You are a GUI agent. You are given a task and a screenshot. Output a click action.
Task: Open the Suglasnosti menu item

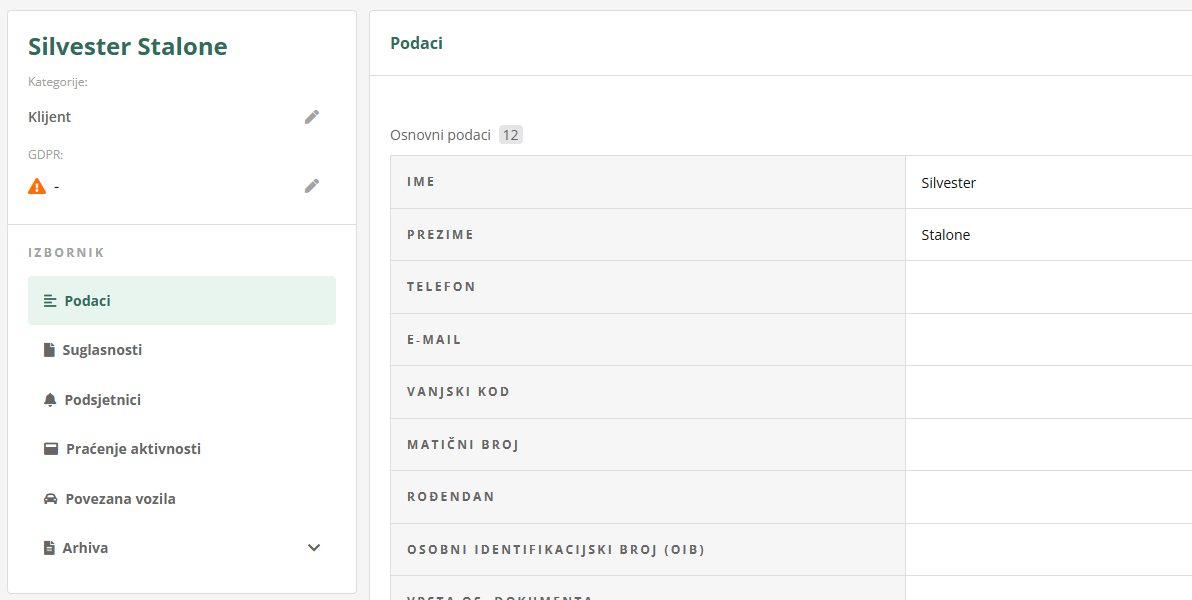point(102,350)
